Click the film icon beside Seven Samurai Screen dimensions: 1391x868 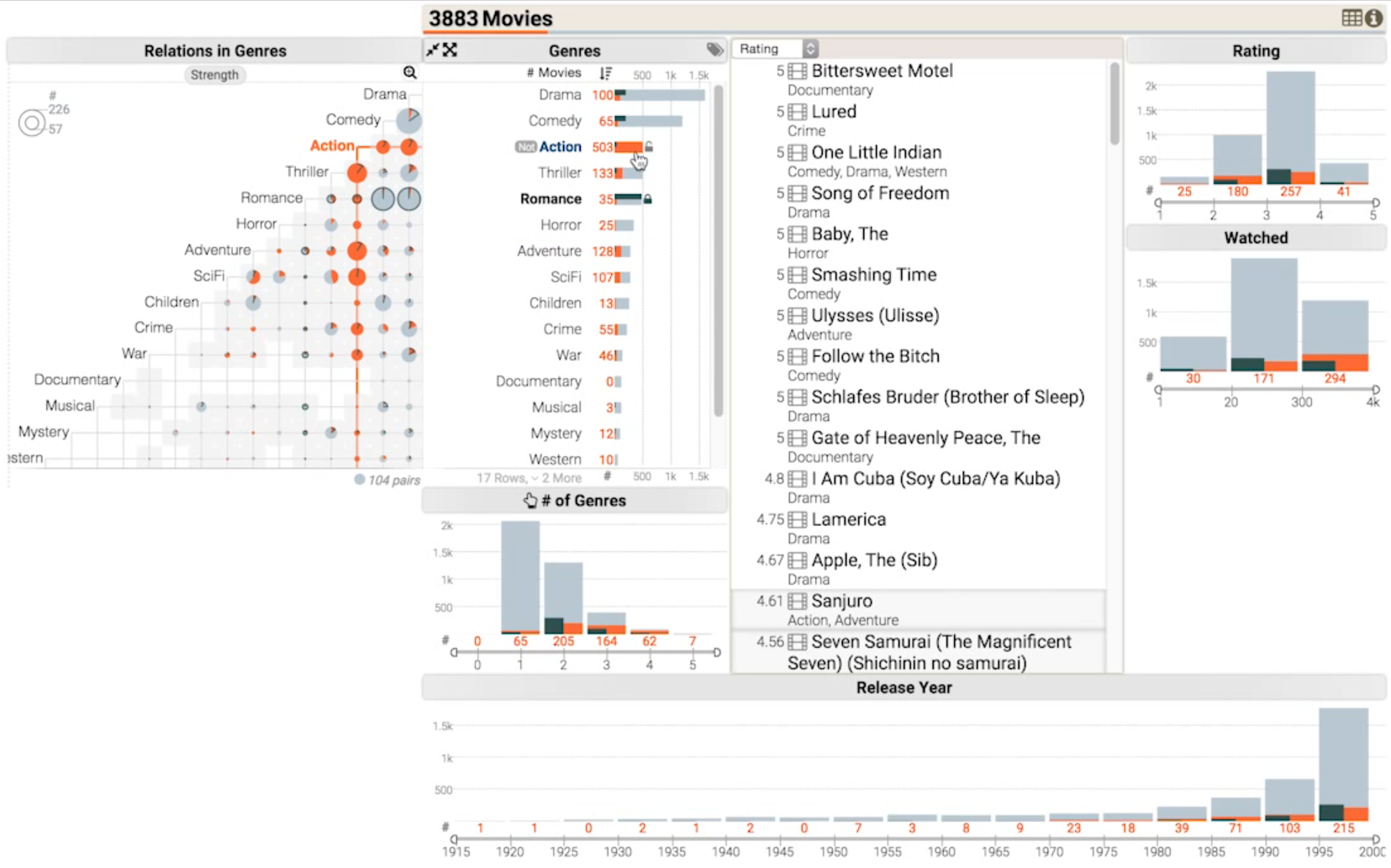[798, 641]
